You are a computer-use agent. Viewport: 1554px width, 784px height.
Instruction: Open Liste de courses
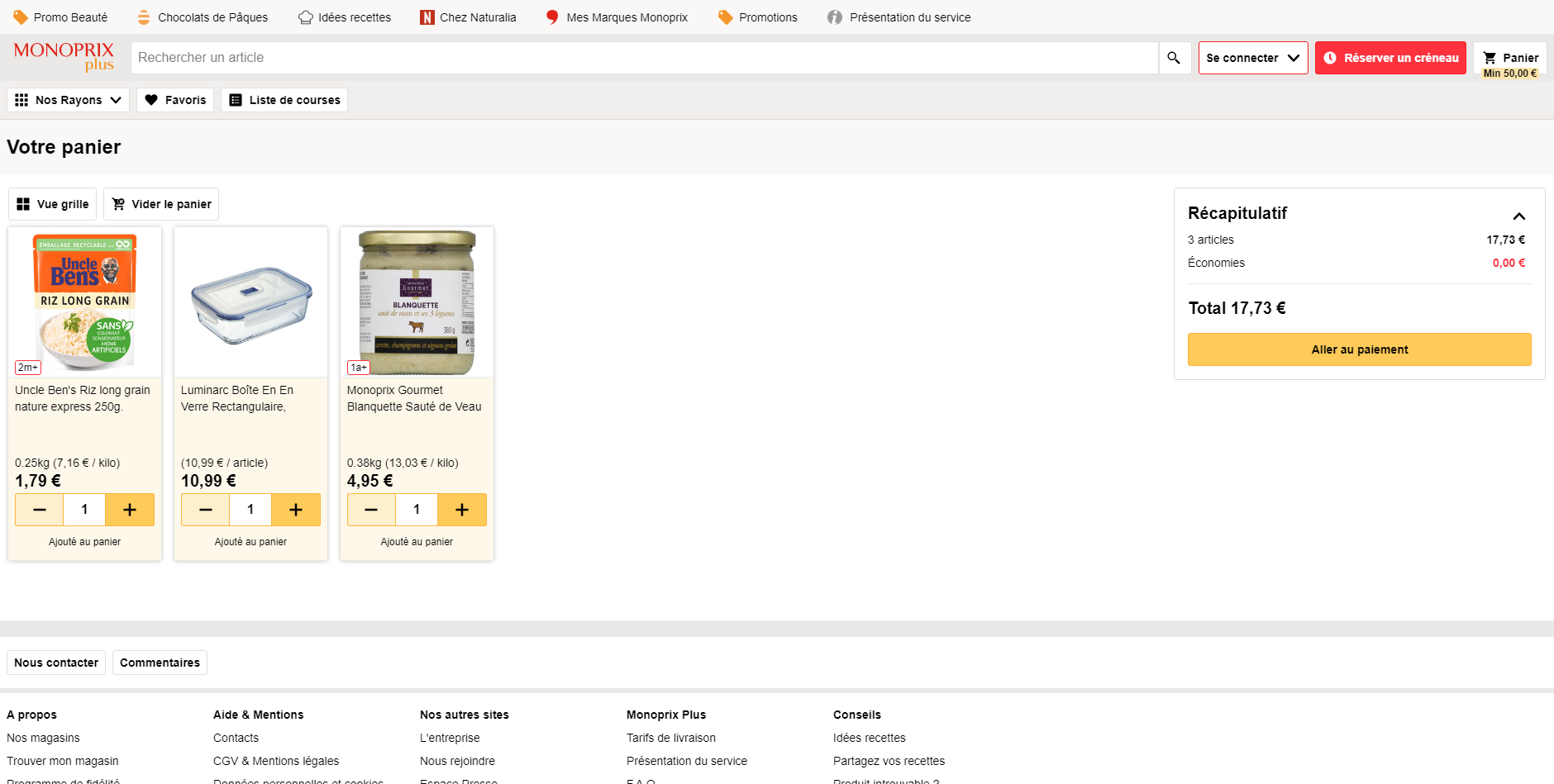coord(284,100)
